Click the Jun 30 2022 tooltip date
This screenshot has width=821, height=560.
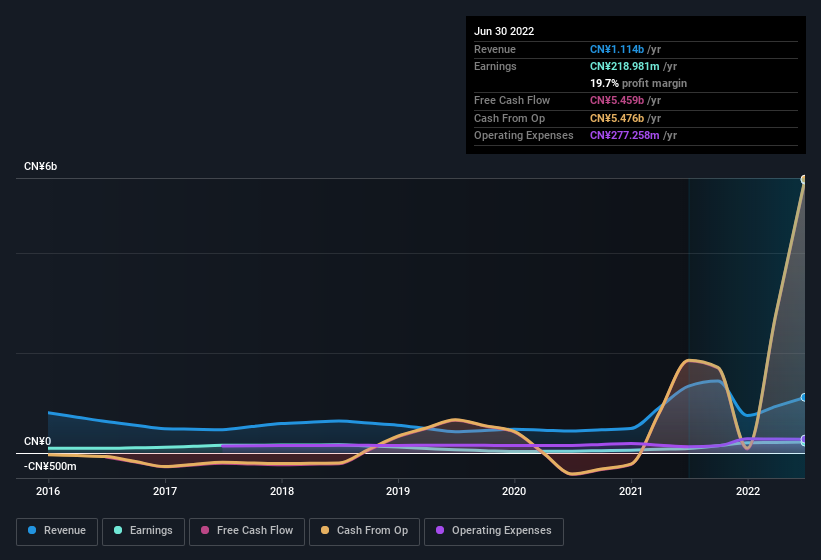click(x=504, y=31)
